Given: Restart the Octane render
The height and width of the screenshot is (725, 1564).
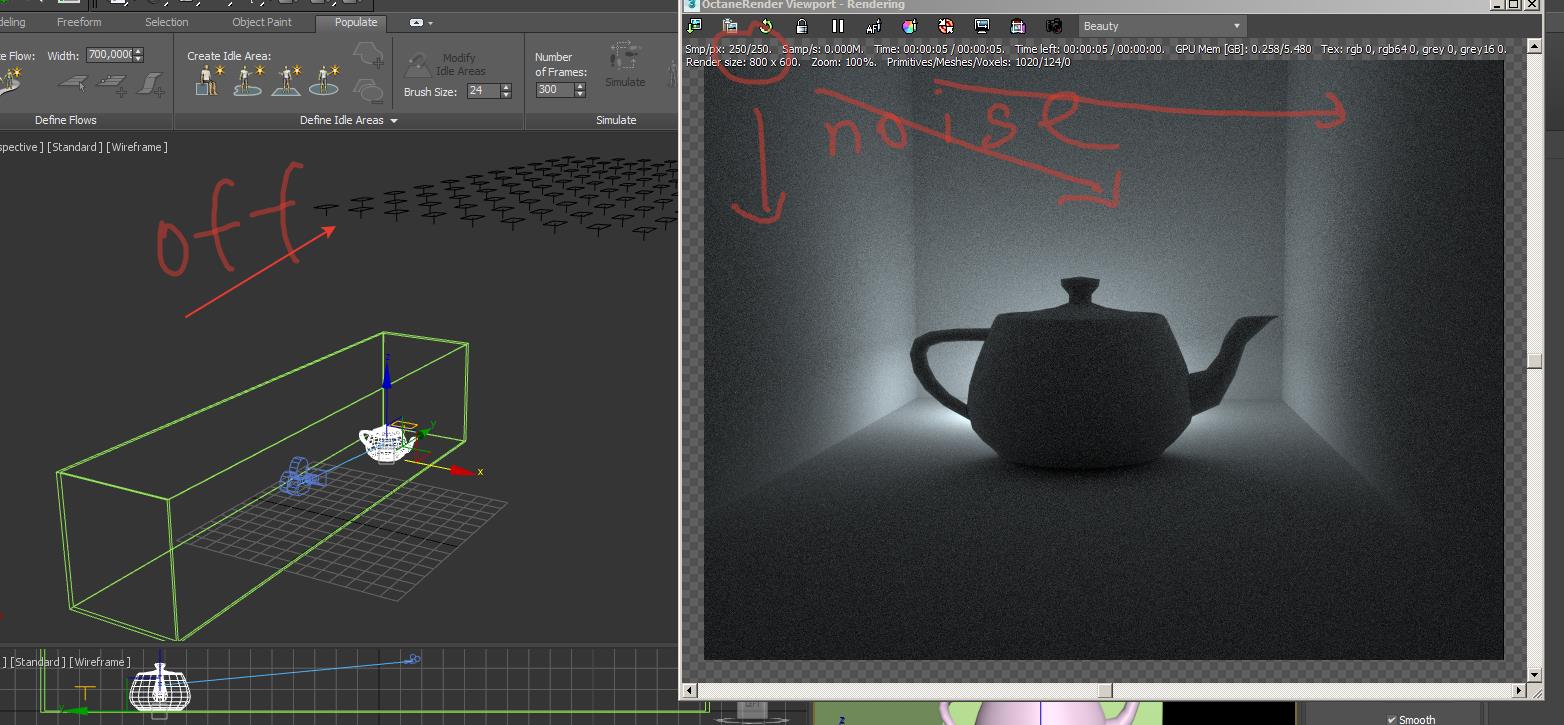Looking at the screenshot, I should coord(766,26).
